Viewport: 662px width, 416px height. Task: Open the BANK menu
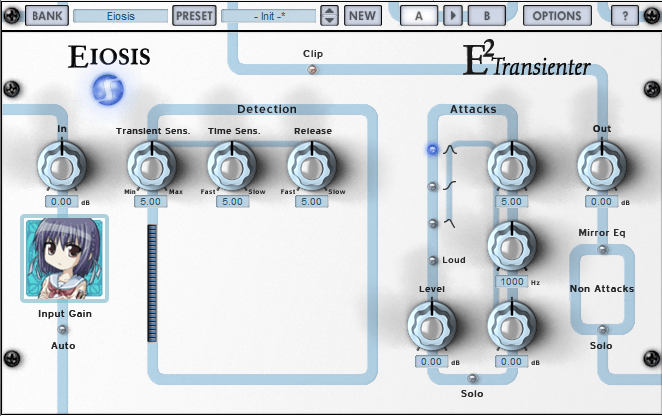point(47,16)
